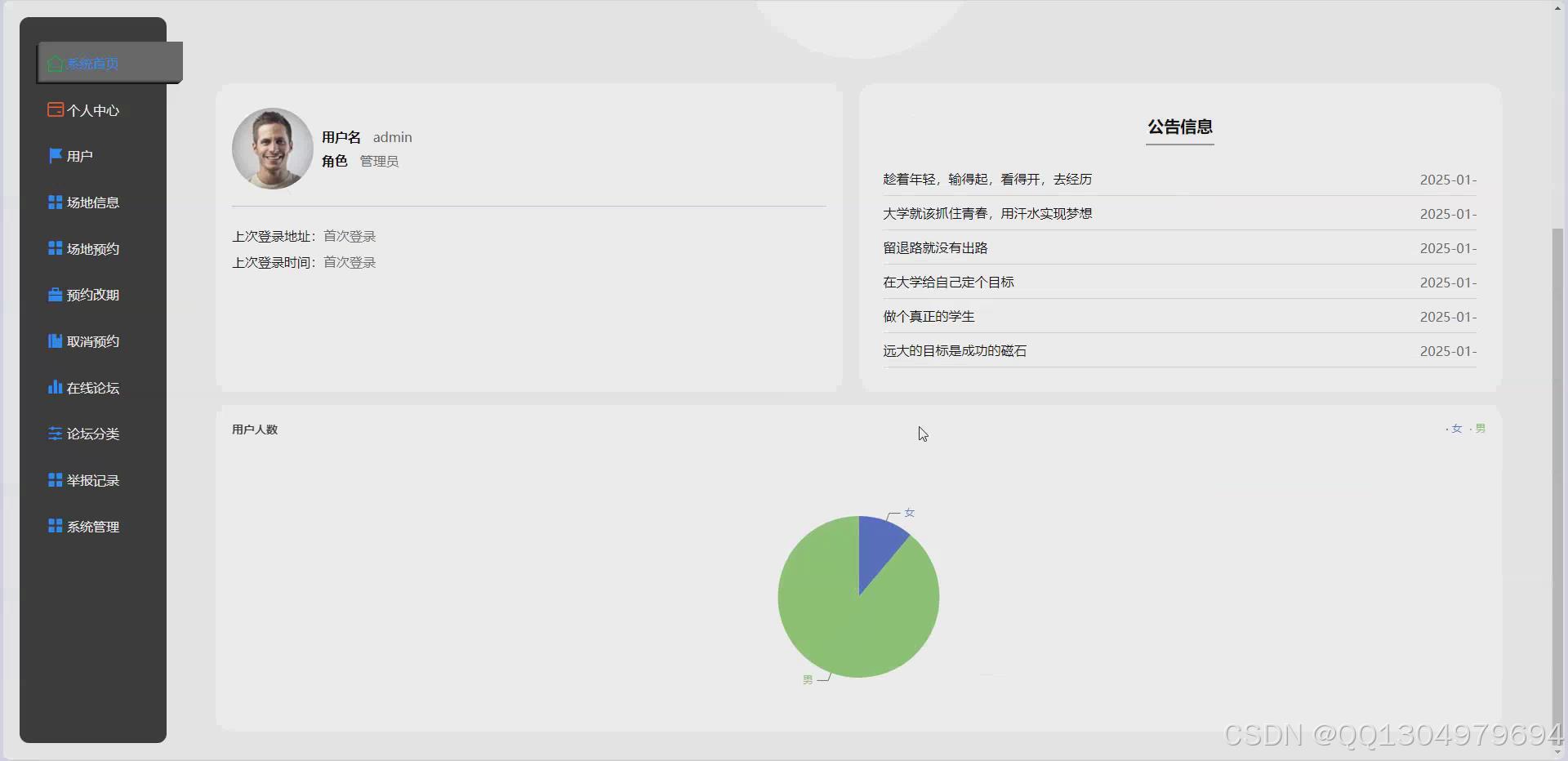Click the home icon beside 系统首页
This screenshot has width=1568, height=761.
55,63
